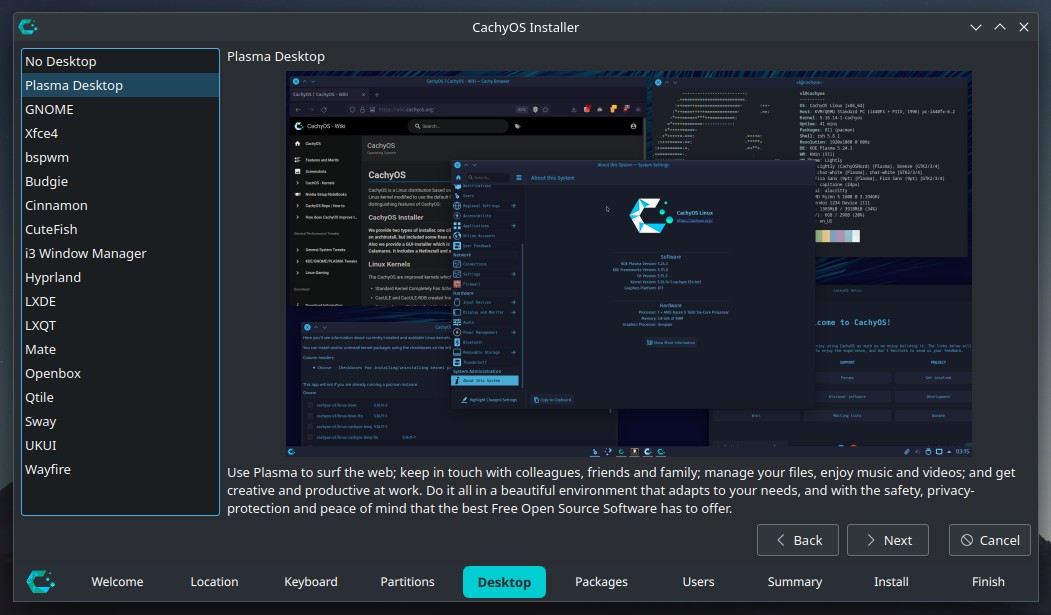Image resolution: width=1051 pixels, height=615 pixels.
Task: Pick Xfce4 from the desktop list
Action: coord(120,133)
